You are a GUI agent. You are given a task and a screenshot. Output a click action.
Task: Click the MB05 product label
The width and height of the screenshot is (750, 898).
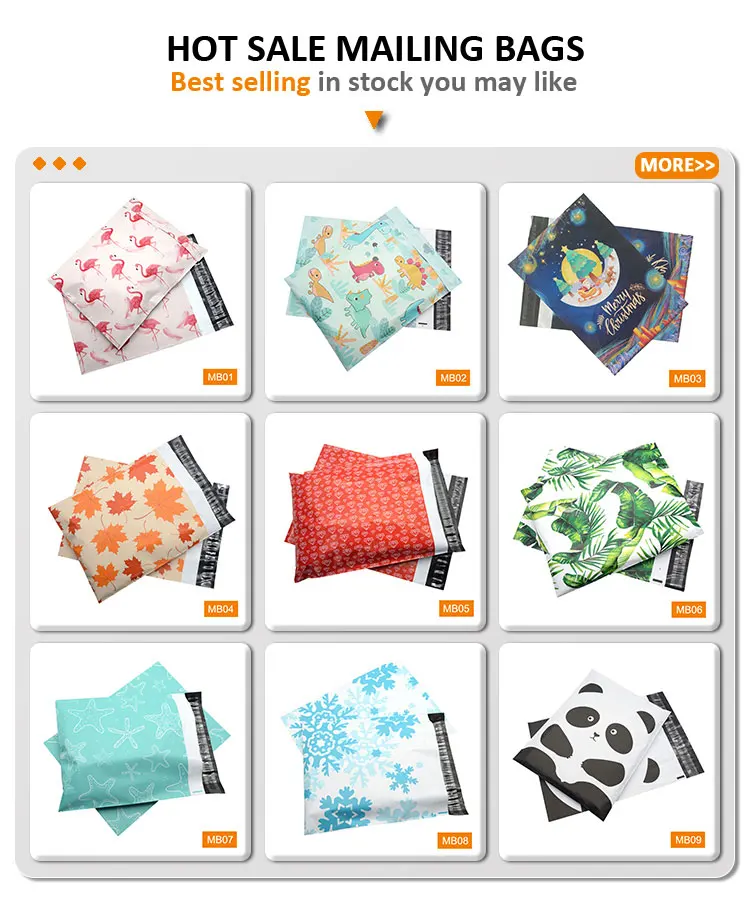456,608
